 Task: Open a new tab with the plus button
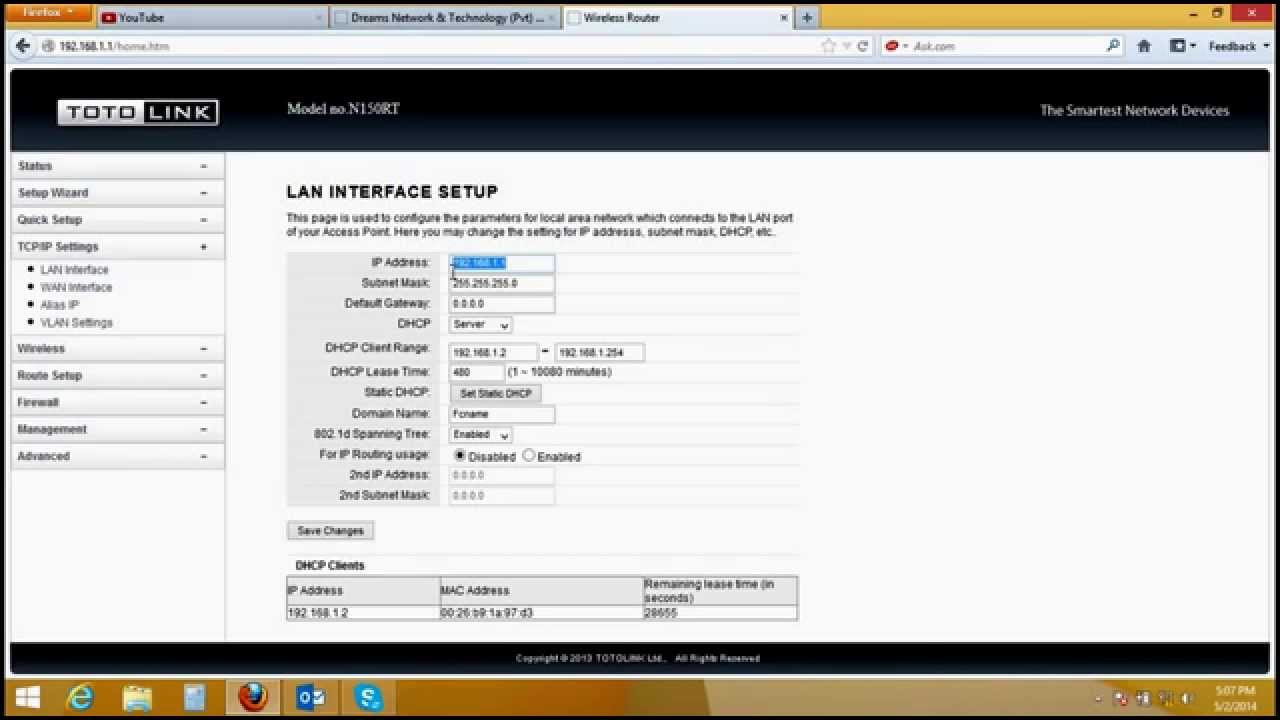tap(807, 17)
